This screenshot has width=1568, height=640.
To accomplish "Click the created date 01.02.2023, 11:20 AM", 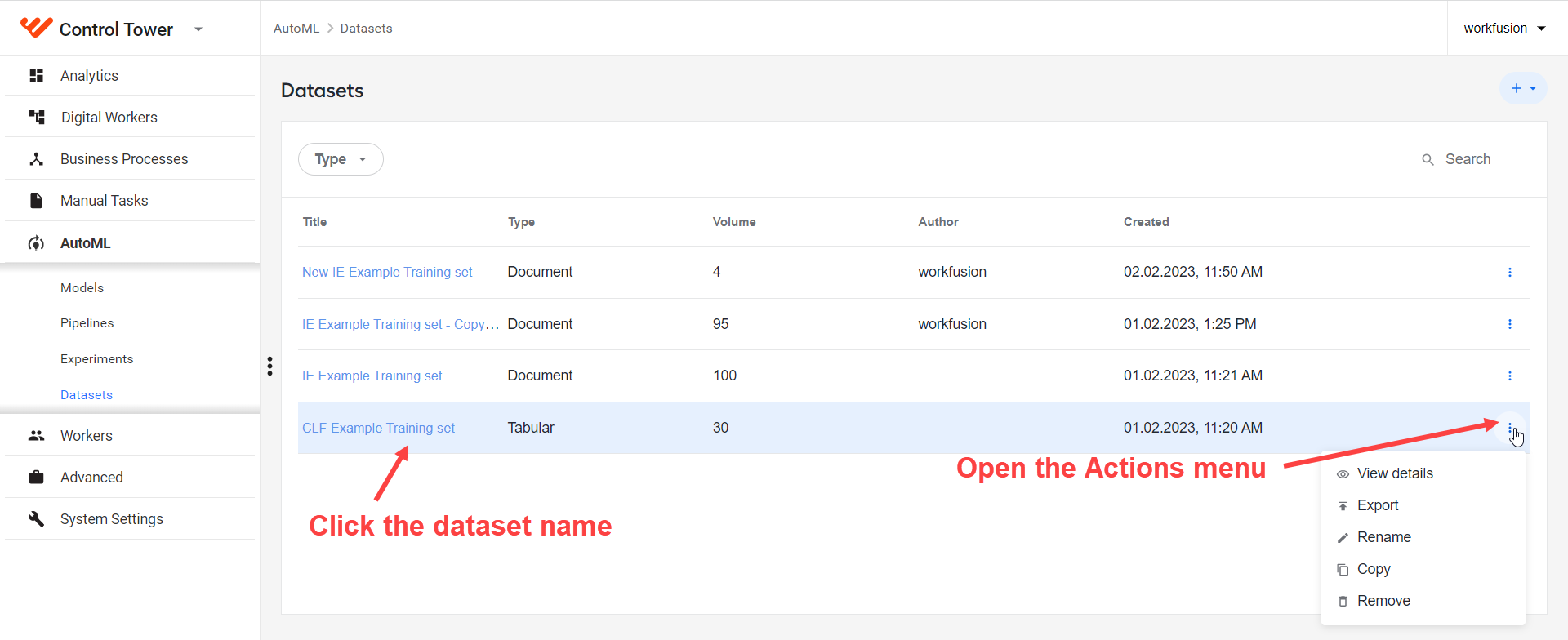I will point(1193,428).
